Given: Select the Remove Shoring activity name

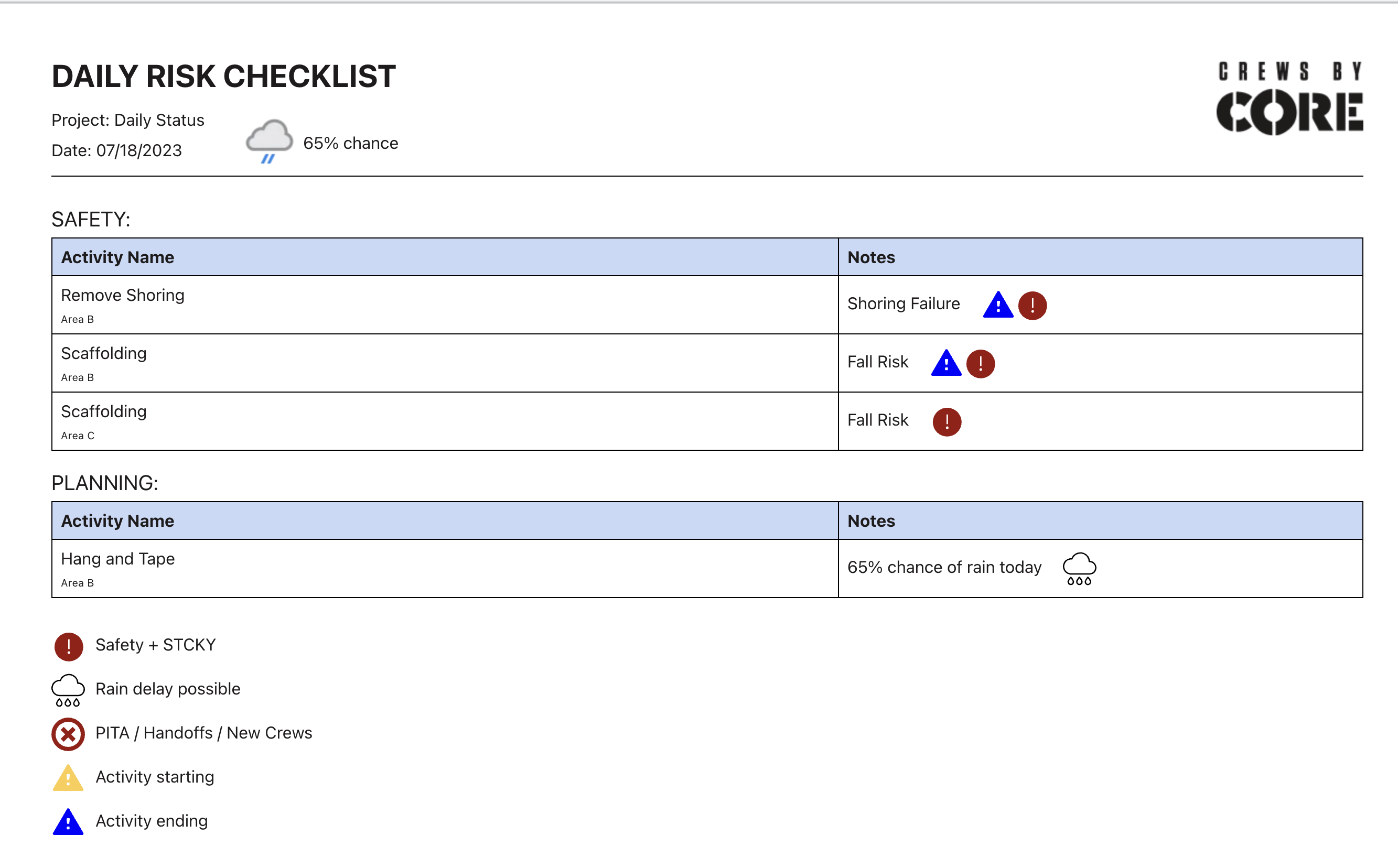Looking at the screenshot, I should coord(122,295).
